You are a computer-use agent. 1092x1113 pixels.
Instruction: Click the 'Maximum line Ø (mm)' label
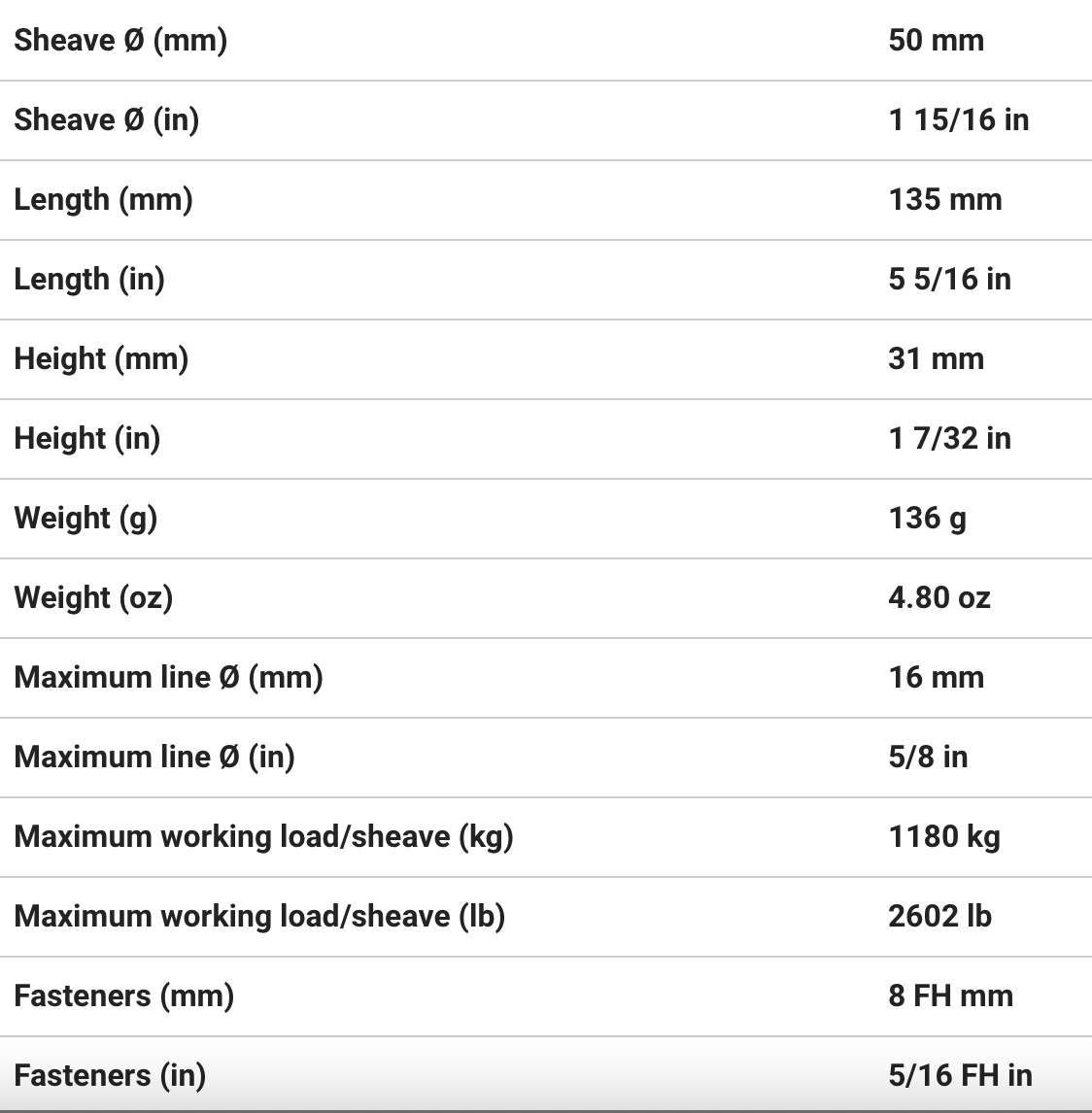click(168, 678)
